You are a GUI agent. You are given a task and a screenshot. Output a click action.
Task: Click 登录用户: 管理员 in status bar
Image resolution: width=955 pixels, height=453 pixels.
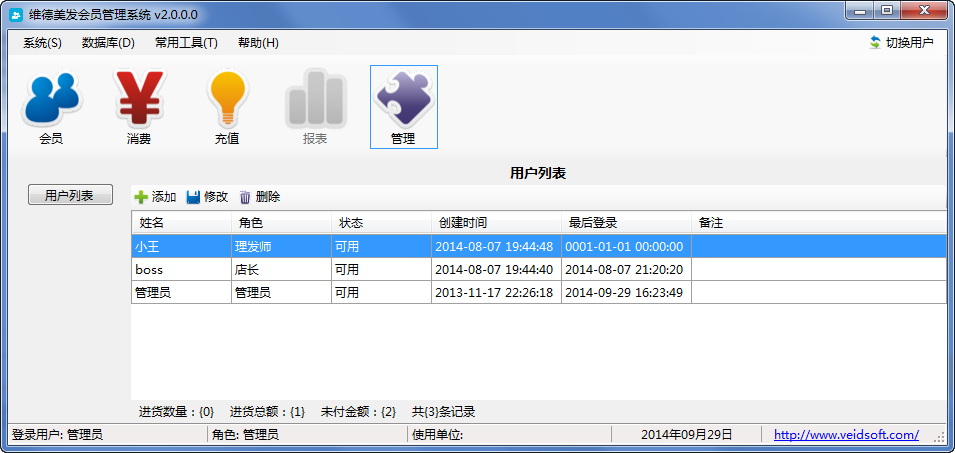point(57,435)
